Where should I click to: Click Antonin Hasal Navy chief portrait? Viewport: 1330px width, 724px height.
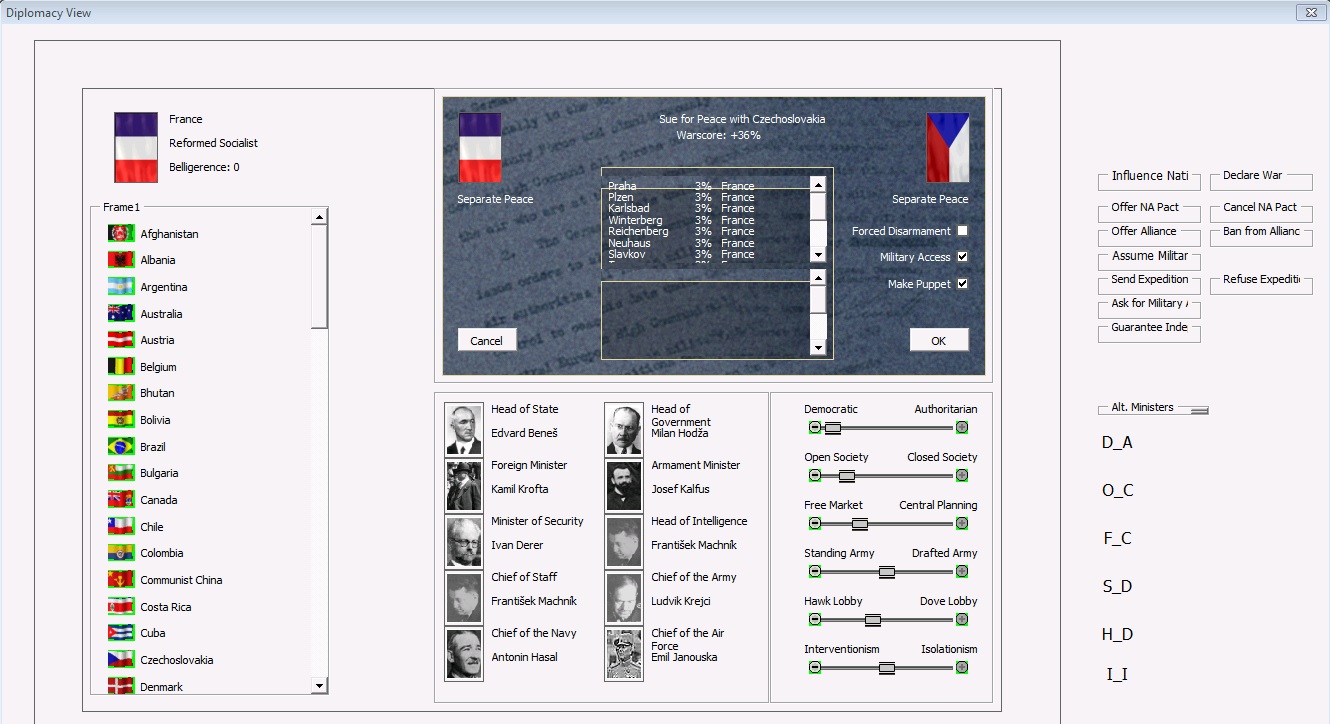464,654
